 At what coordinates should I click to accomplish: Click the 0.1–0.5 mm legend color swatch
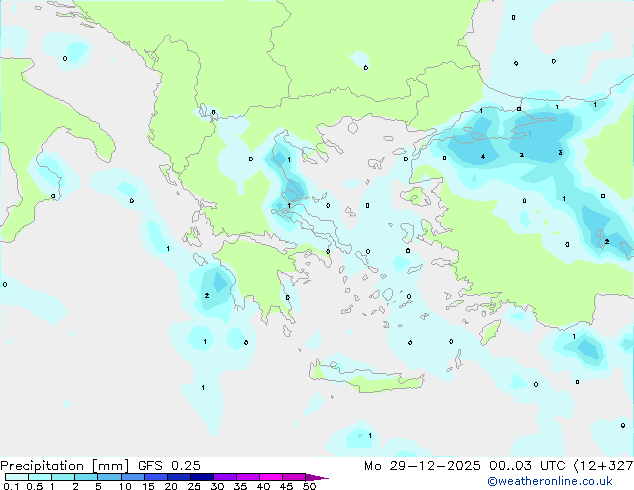(17, 477)
